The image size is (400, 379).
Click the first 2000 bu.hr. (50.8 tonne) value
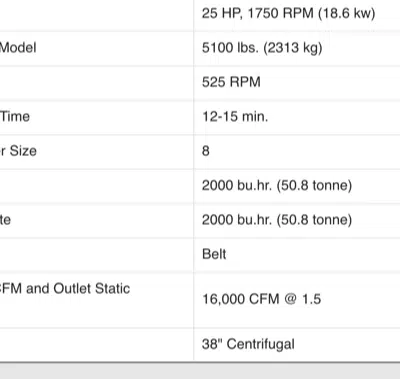tap(277, 185)
